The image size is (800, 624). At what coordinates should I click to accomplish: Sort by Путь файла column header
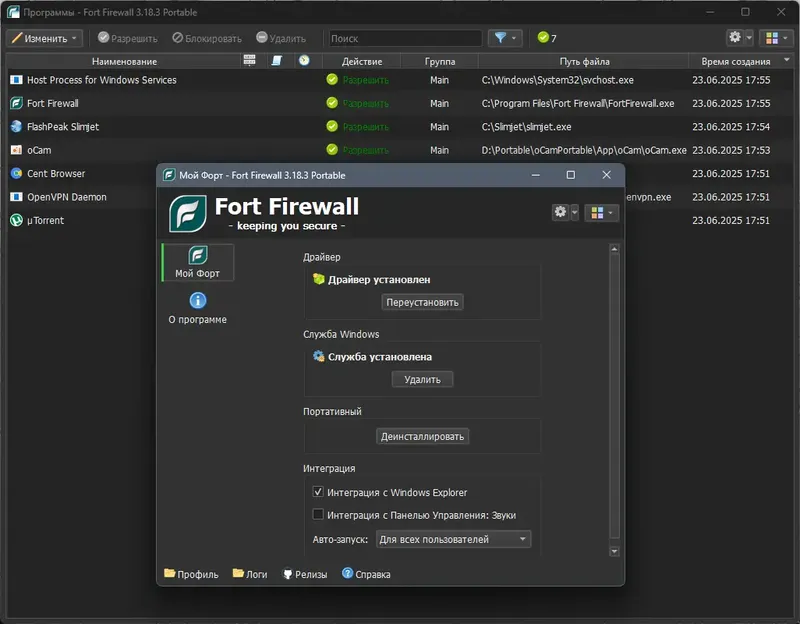[x=584, y=61]
